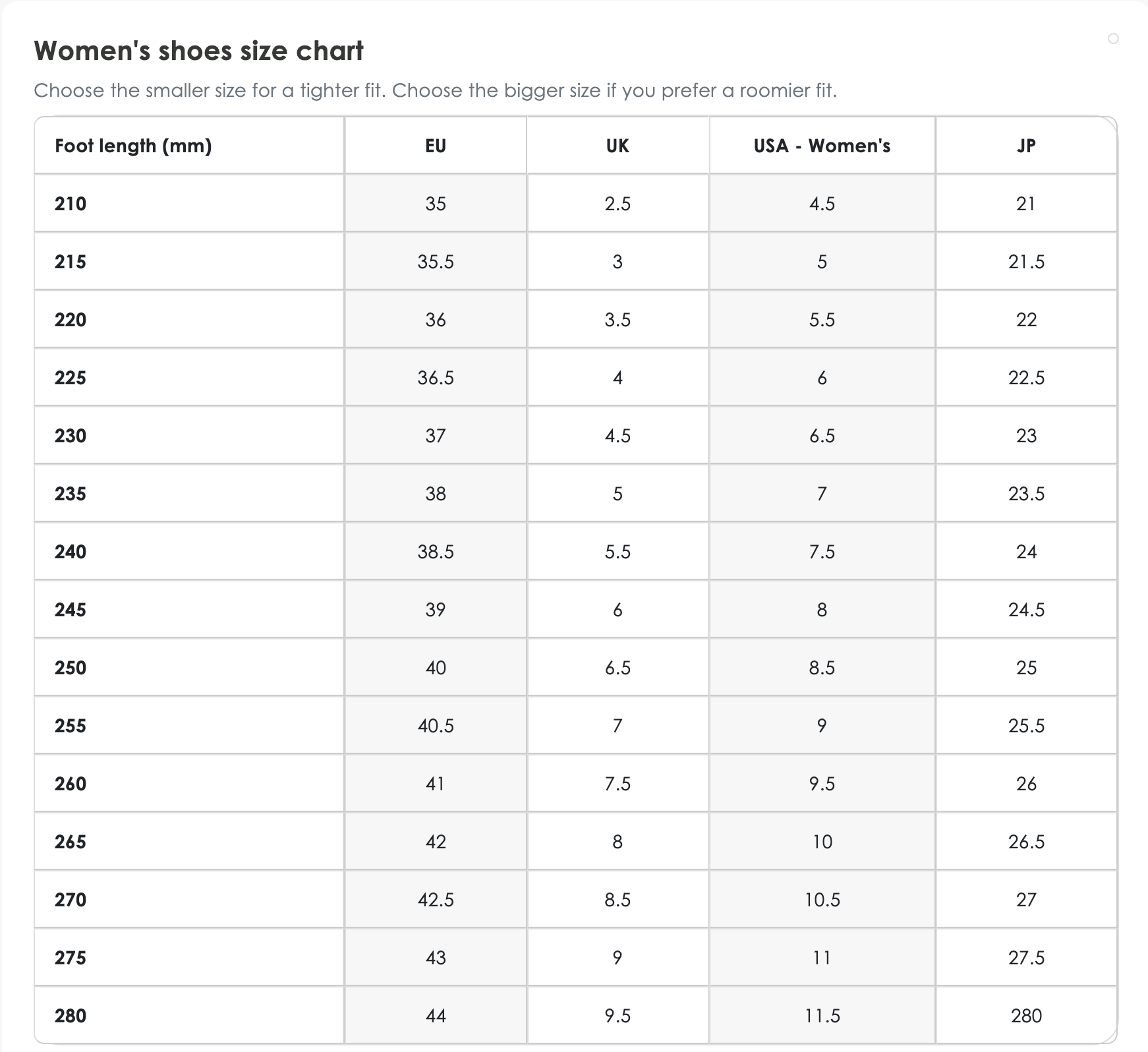Click the small circle icon in the top-right corner
This screenshot has height=1052, width=1148.
(x=1113, y=39)
